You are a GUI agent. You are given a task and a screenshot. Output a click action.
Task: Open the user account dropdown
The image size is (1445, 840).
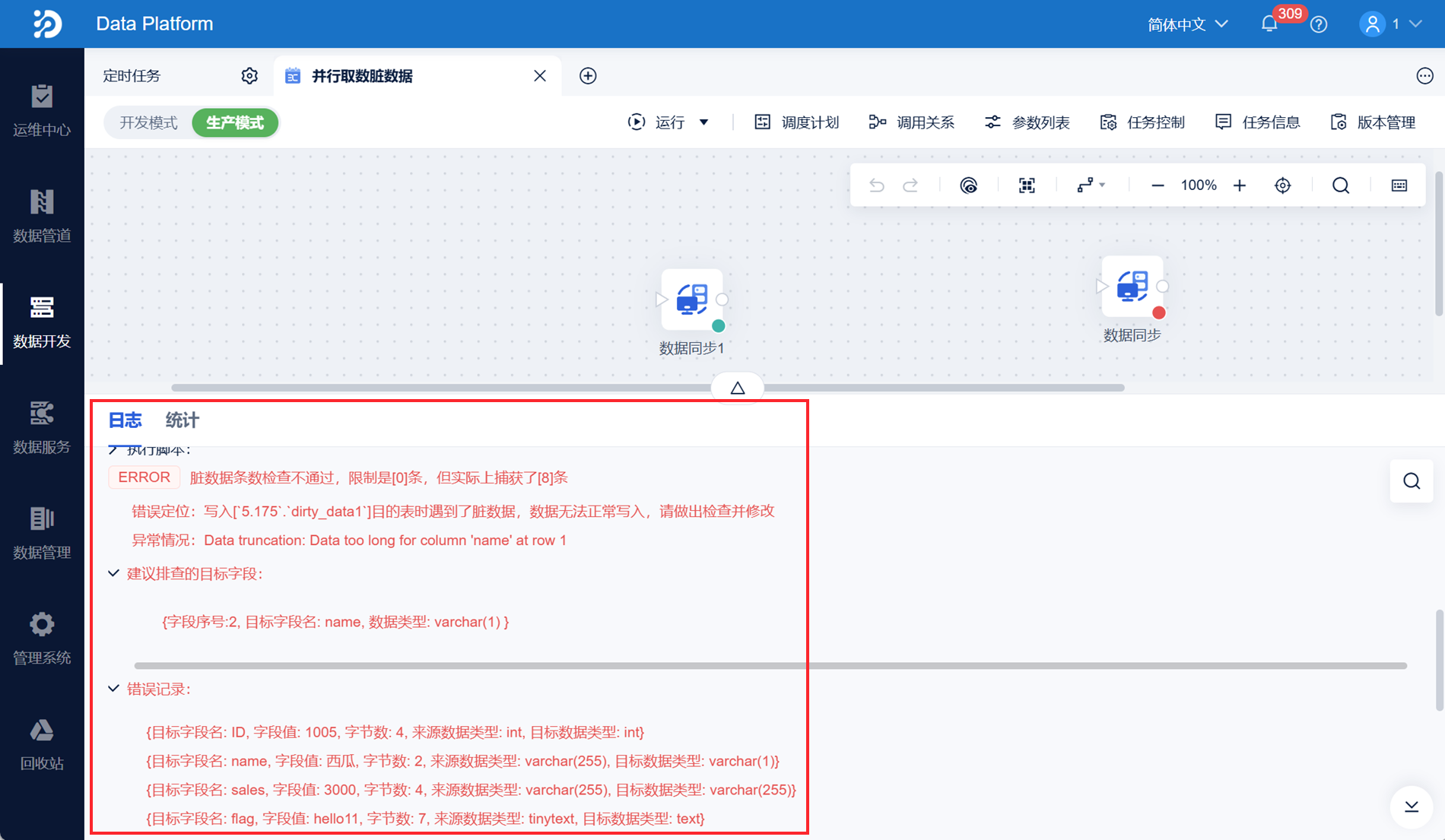(1391, 24)
